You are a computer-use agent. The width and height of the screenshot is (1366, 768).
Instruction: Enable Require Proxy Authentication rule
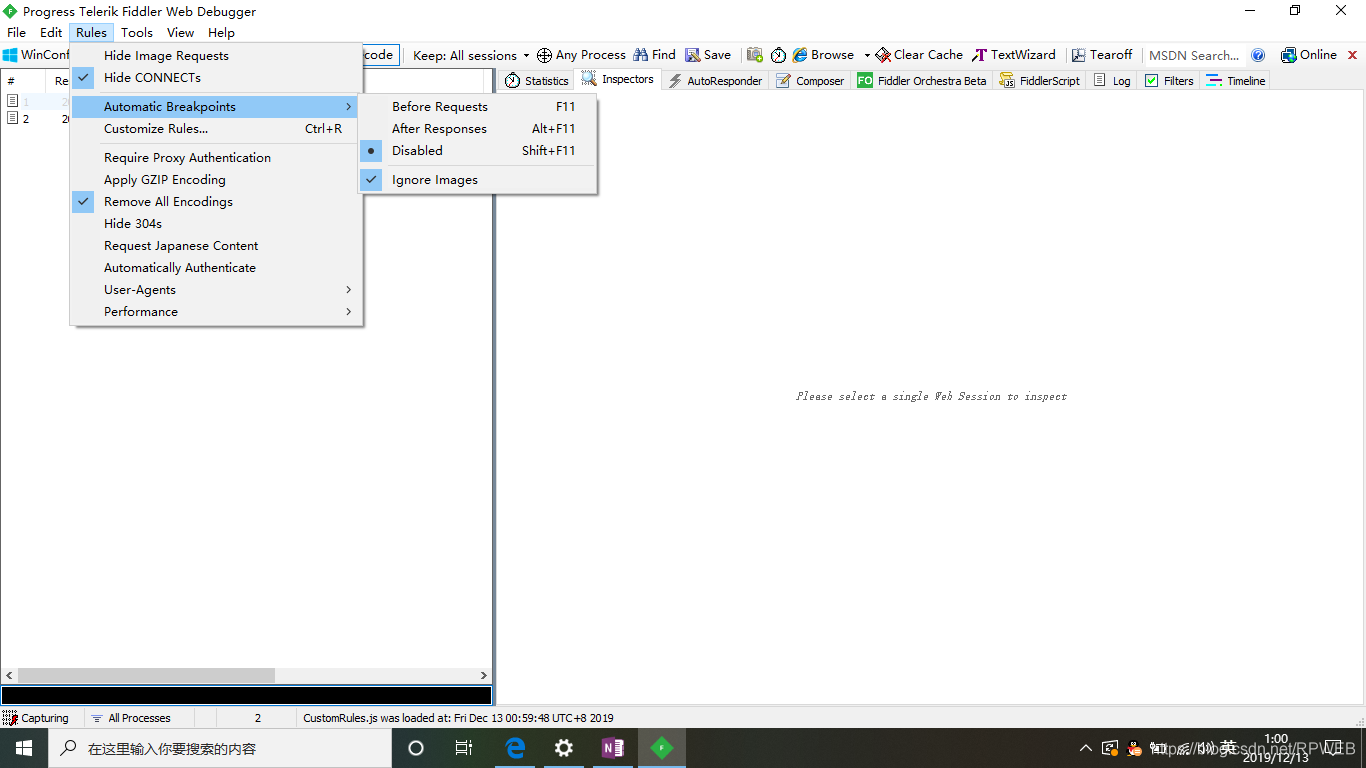pyautogui.click(x=216, y=158)
